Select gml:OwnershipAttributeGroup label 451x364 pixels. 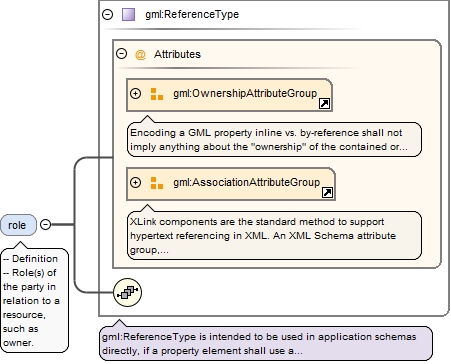coord(245,93)
